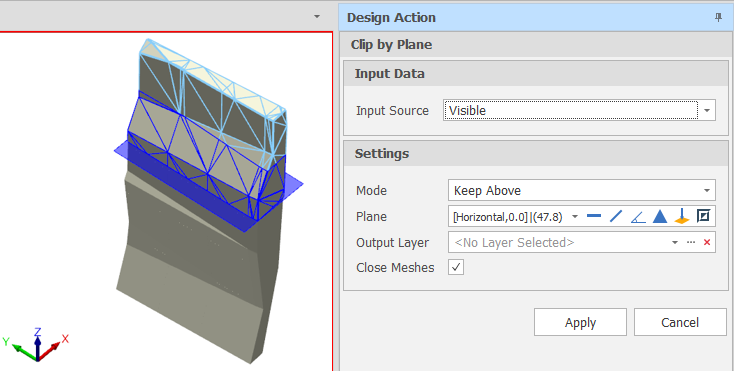Choose the diagonal line plane icon

coord(616,216)
